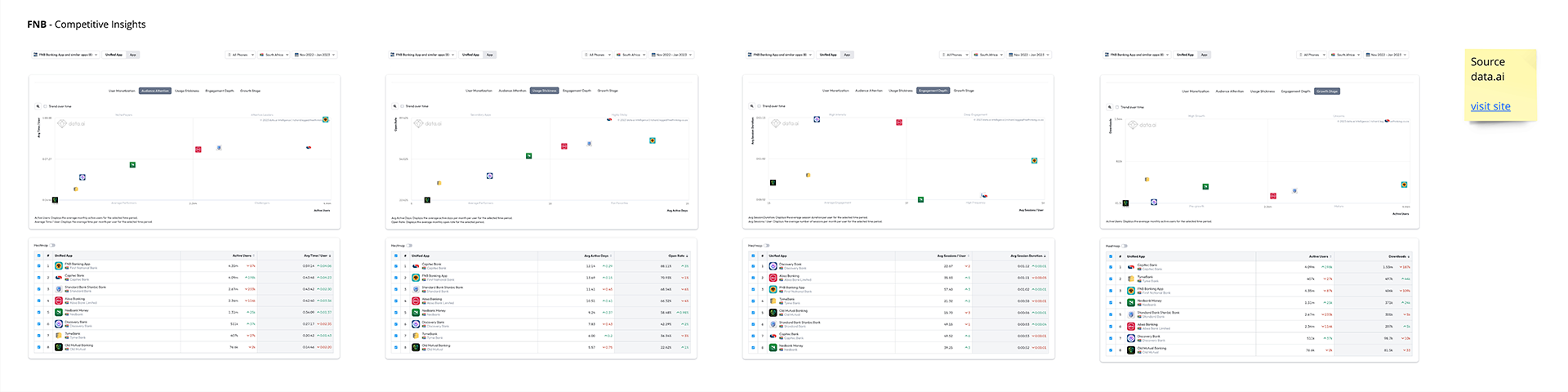Open South Africa dropdown above Audience Attention chart
1568x392 pixels.
[274, 55]
